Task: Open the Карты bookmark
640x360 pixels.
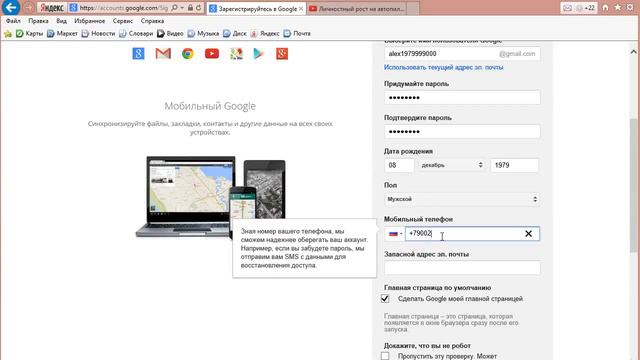Action: pos(29,33)
